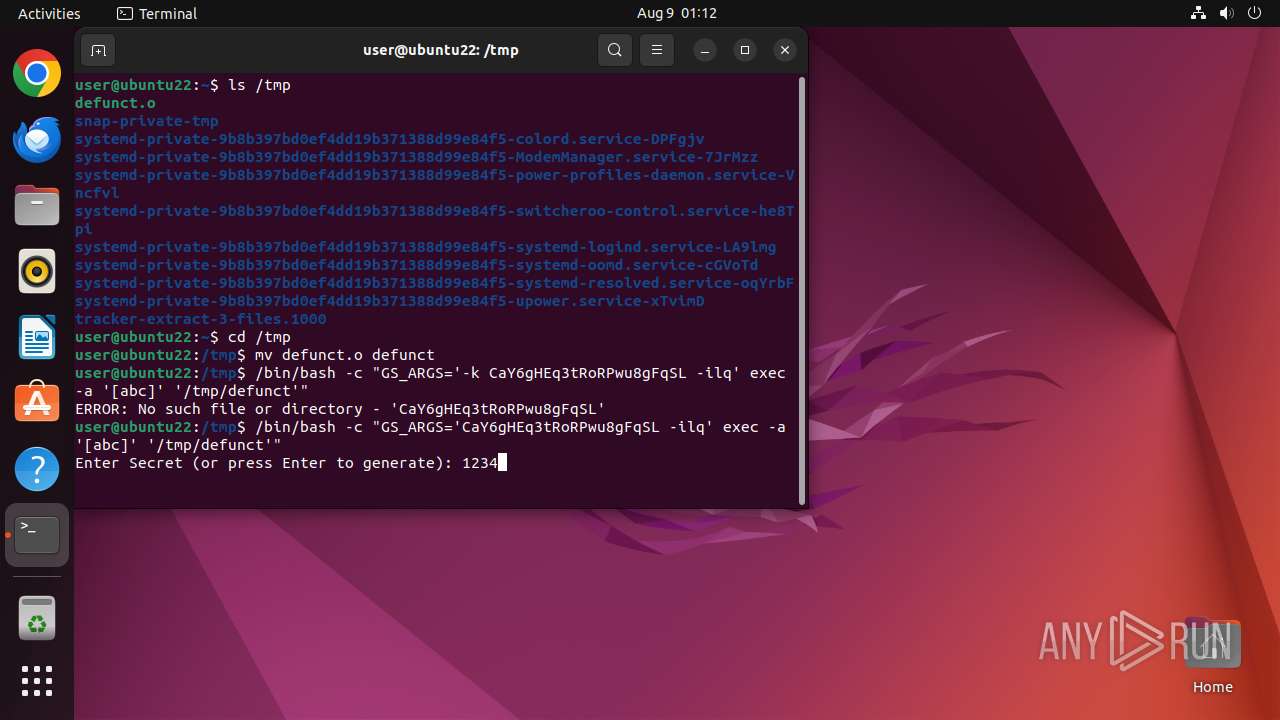This screenshot has width=1280, height=720.
Task: Open LibreOffice Writer from the dock
Action: [37, 337]
